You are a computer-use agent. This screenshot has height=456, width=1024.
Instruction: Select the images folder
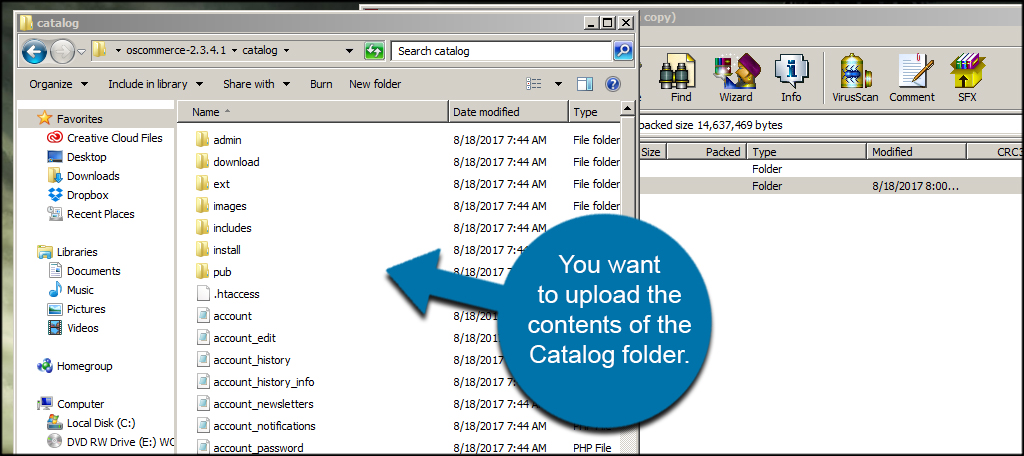click(221, 206)
